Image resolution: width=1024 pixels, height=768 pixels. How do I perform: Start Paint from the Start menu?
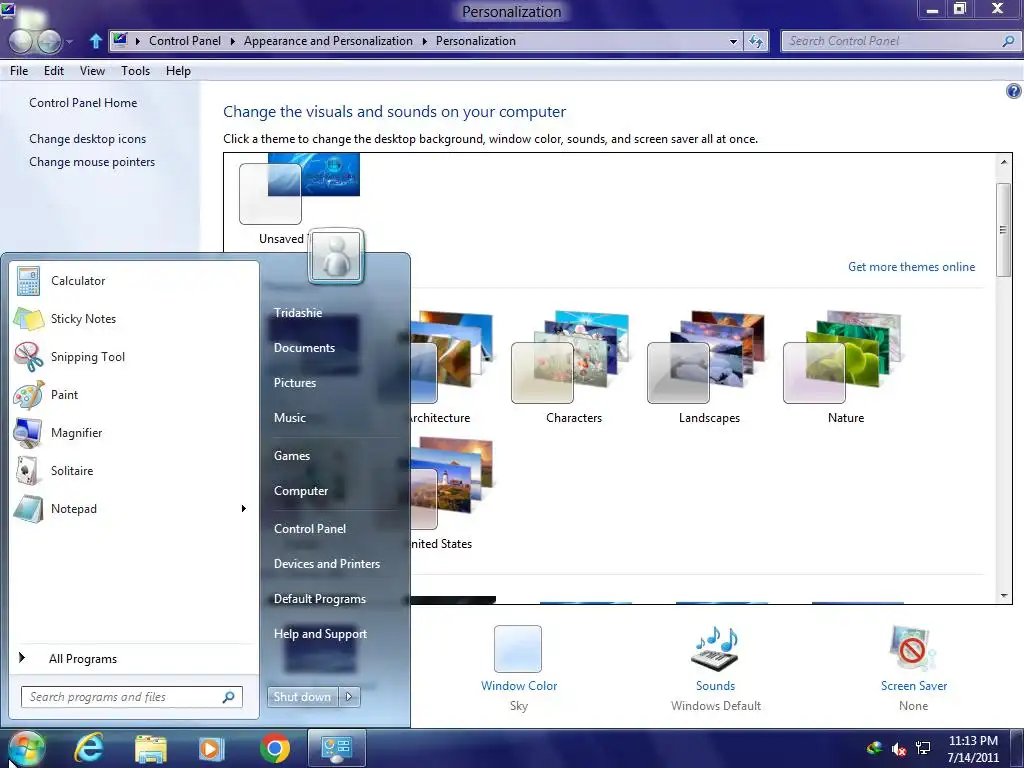(x=134, y=394)
